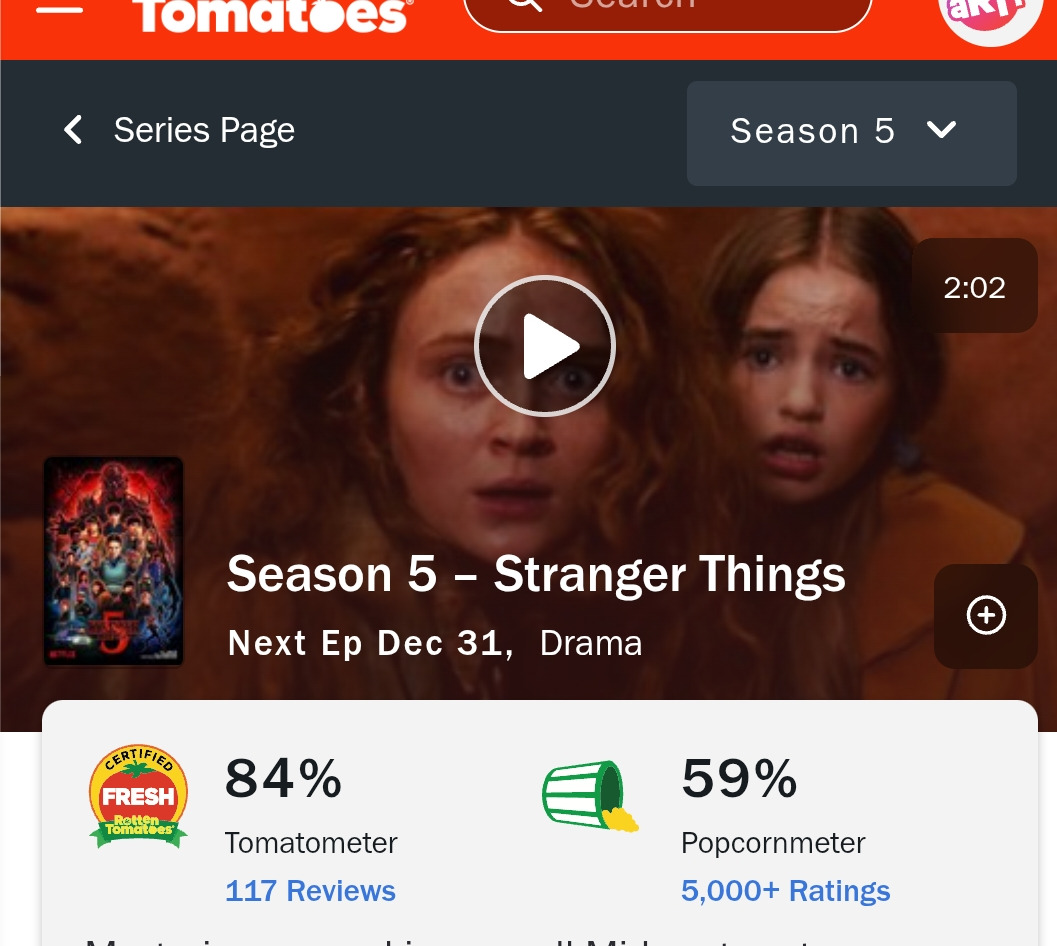Open the hamburger menu
This screenshot has height=946, width=1057.
(x=59, y=9)
